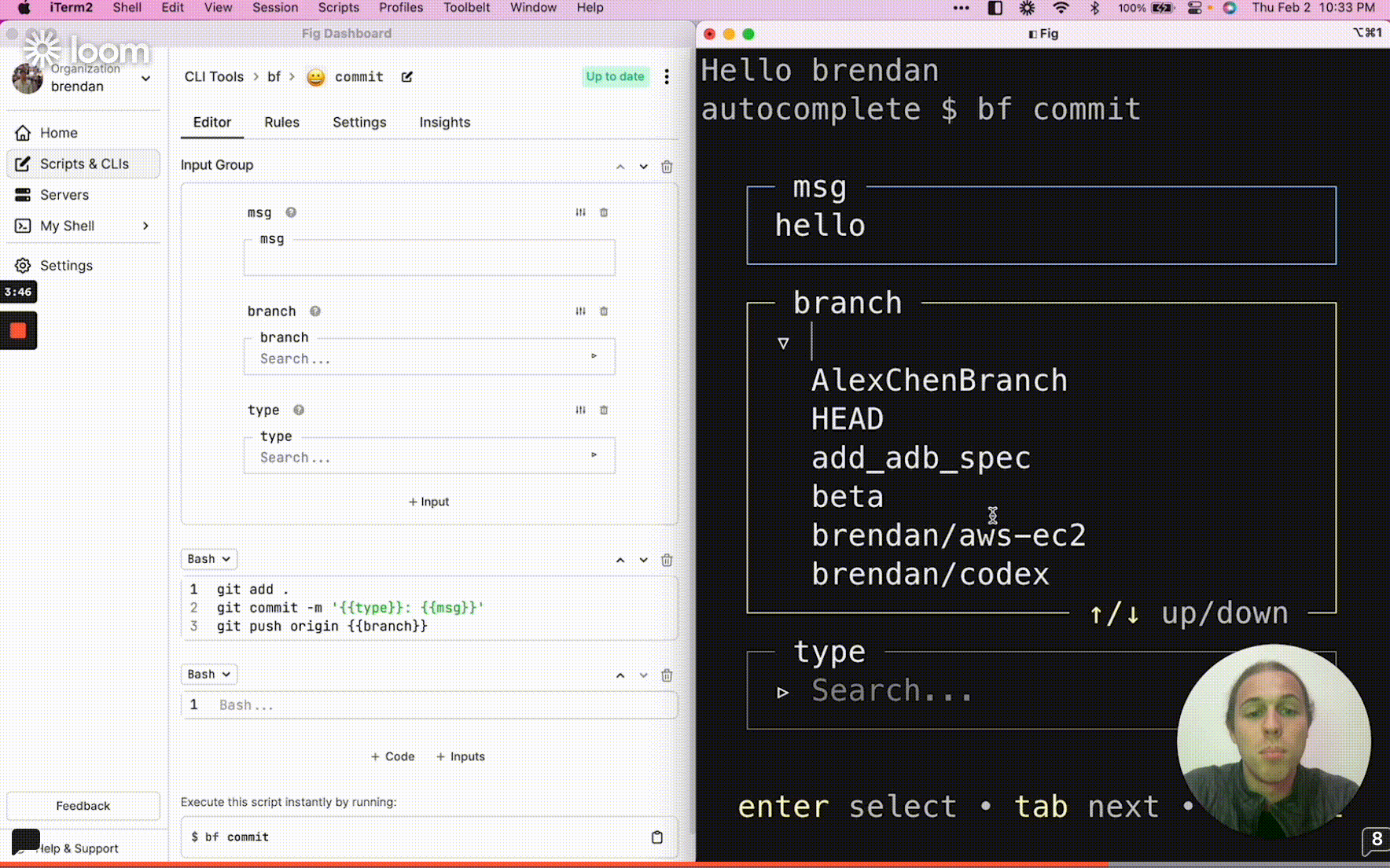Screen dimensions: 1390x868
Task: Click the bf breadcrumb
Action: click(274, 77)
